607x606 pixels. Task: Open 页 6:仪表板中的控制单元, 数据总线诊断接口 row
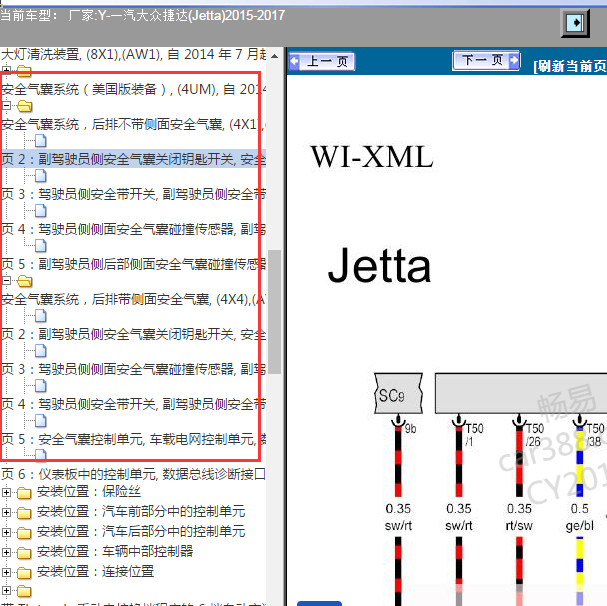[133, 474]
